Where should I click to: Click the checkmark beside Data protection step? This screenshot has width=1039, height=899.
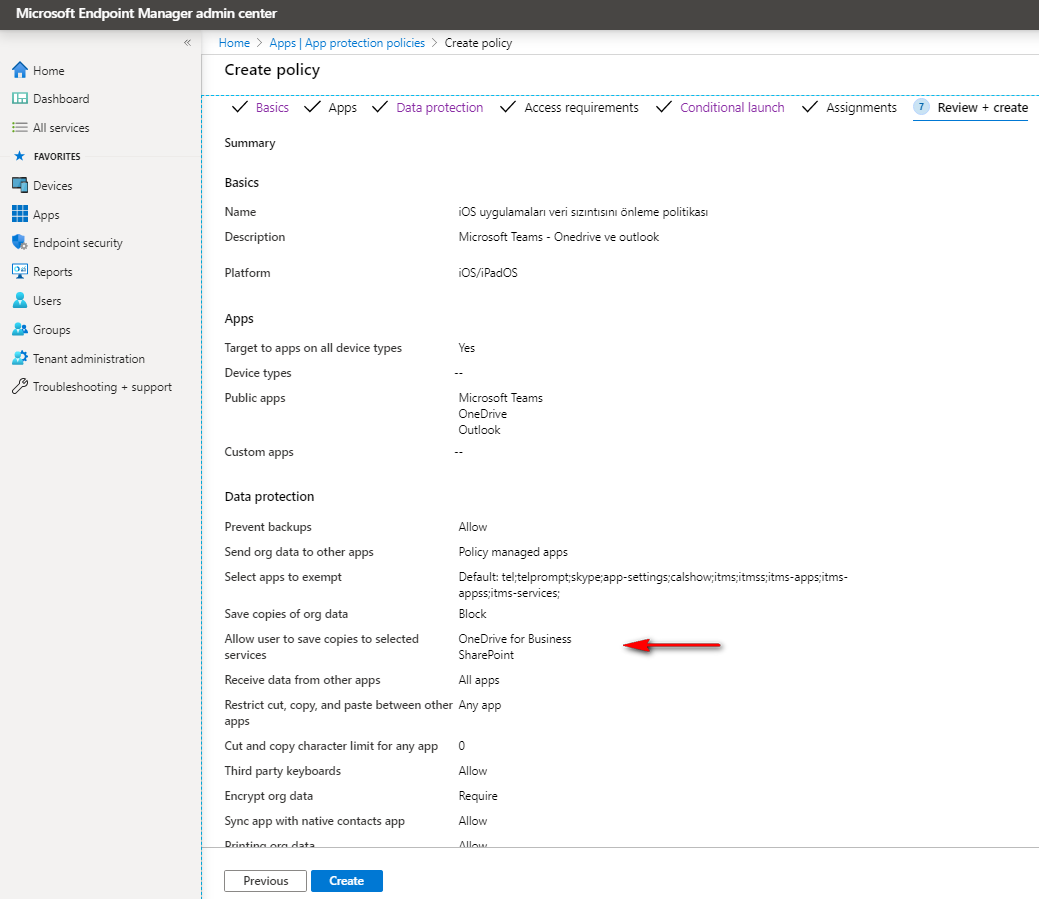(380, 107)
